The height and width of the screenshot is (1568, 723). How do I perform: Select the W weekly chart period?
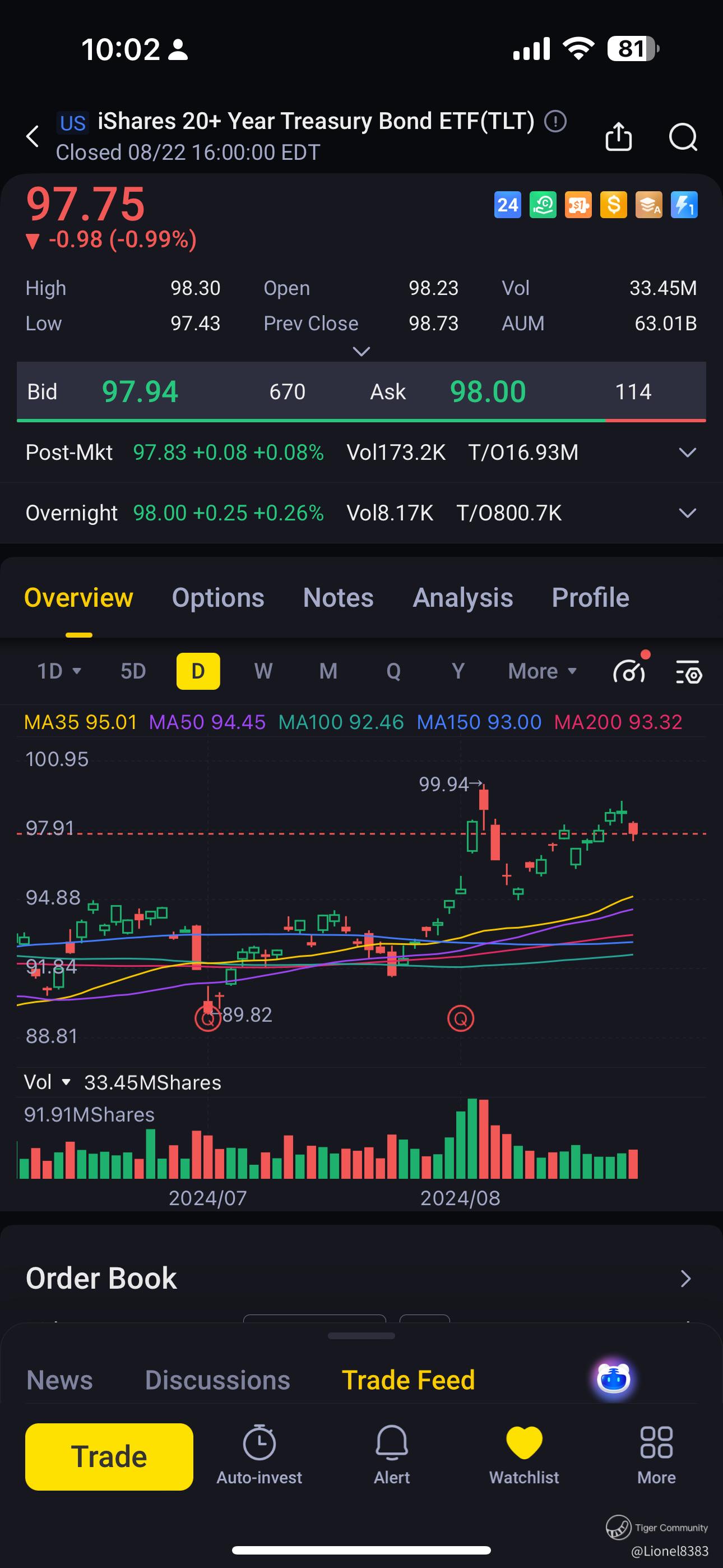click(x=263, y=671)
